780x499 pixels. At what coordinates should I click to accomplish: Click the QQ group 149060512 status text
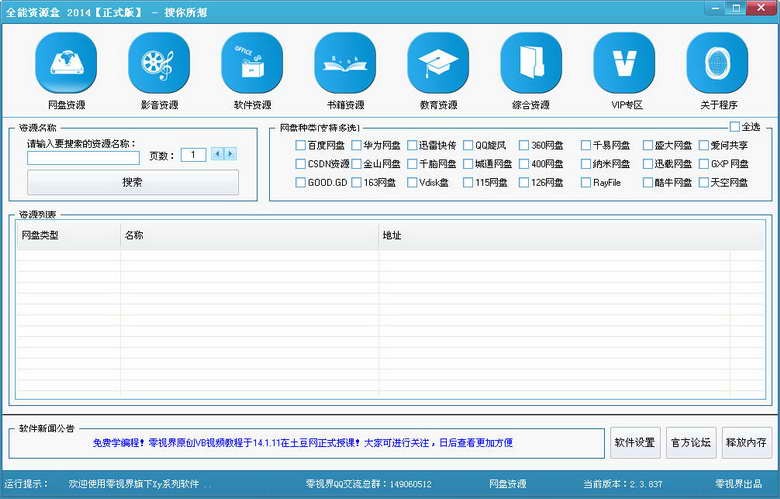point(369,484)
